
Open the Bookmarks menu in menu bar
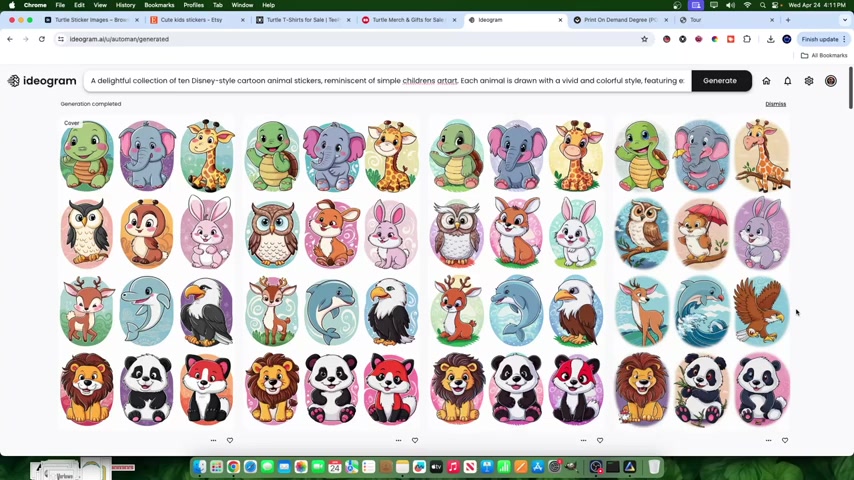[159, 5]
